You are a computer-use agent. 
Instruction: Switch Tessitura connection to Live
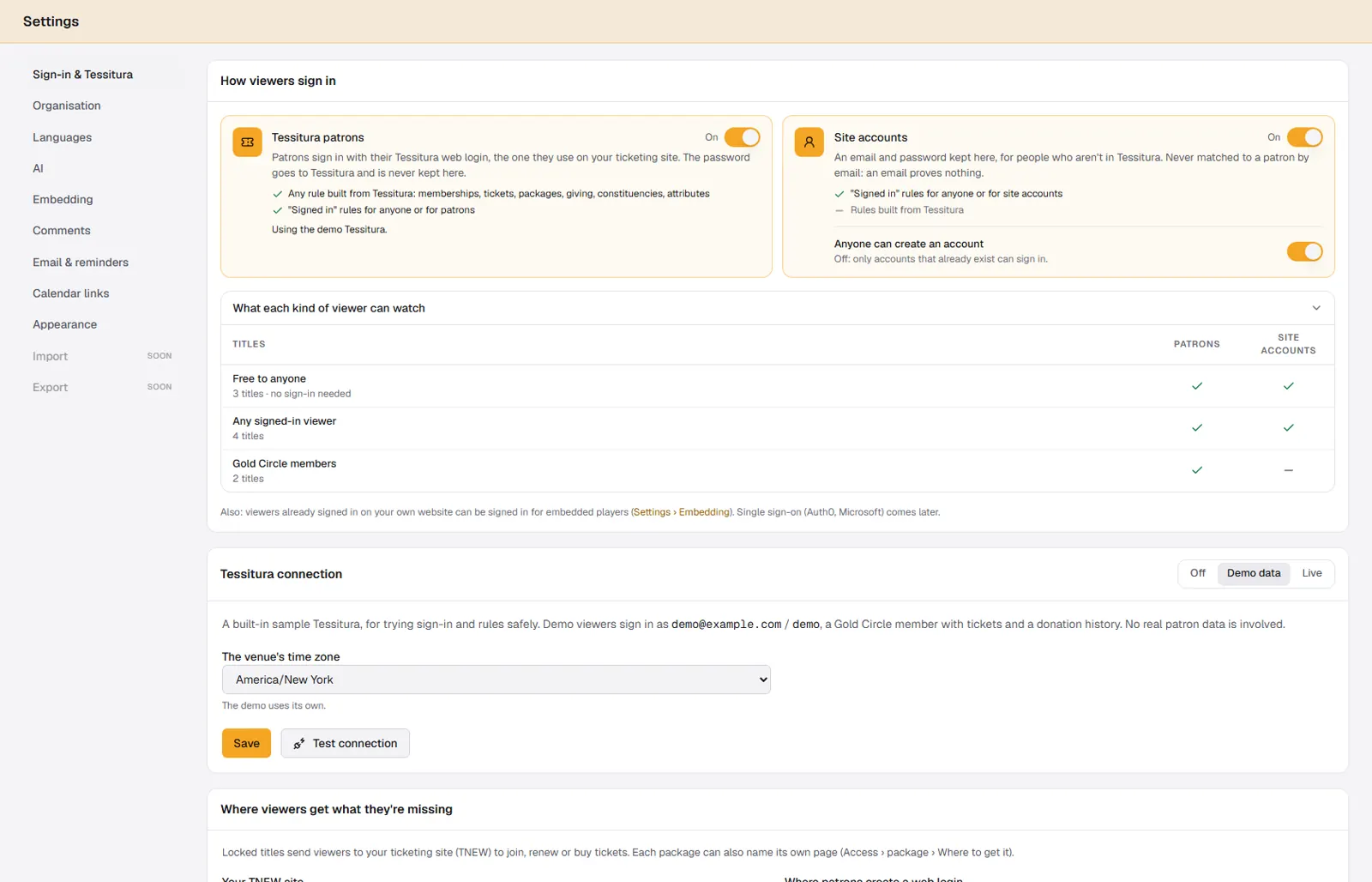click(x=1312, y=573)
